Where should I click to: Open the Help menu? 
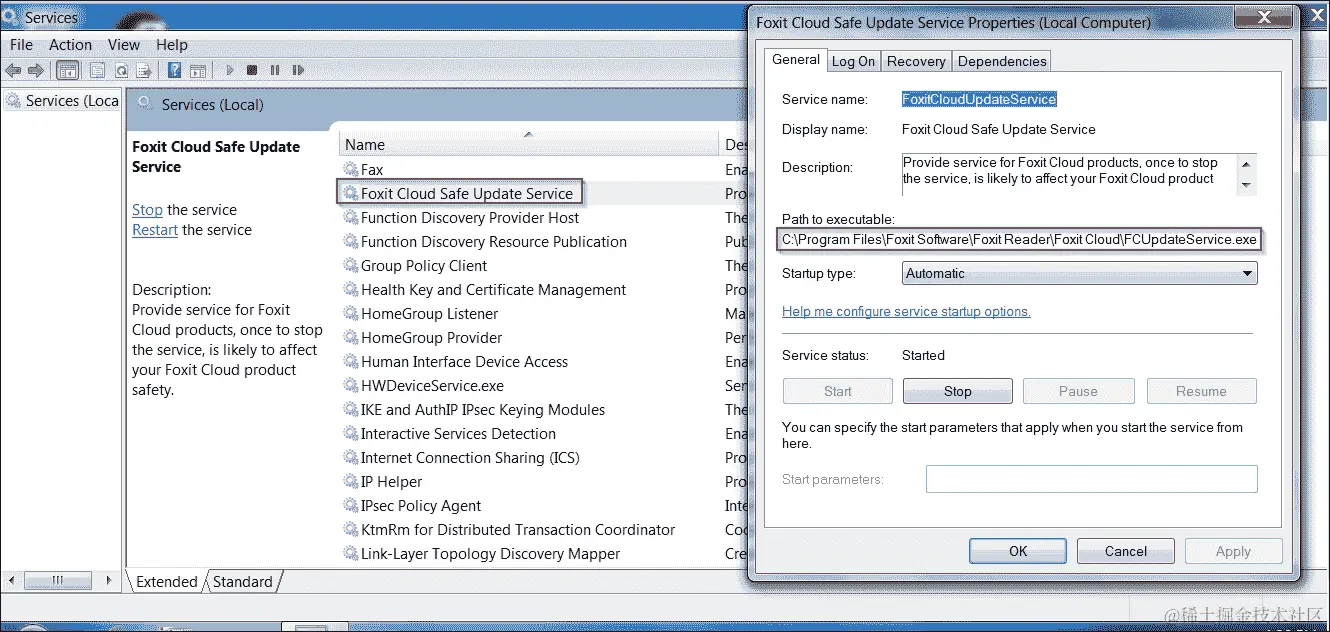(172, 45)
